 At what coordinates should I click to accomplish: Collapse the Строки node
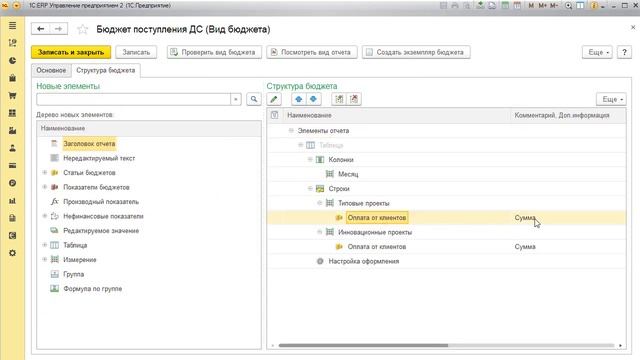pyautogui.click(x=310, y=189)
